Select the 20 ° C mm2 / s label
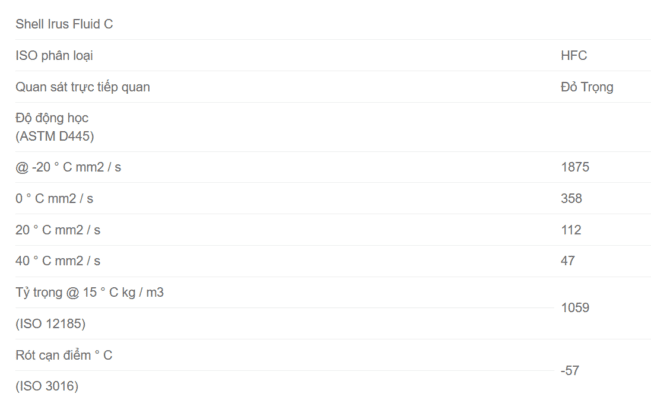The height and width of the screenshot is (400, 651). [58, 230]
